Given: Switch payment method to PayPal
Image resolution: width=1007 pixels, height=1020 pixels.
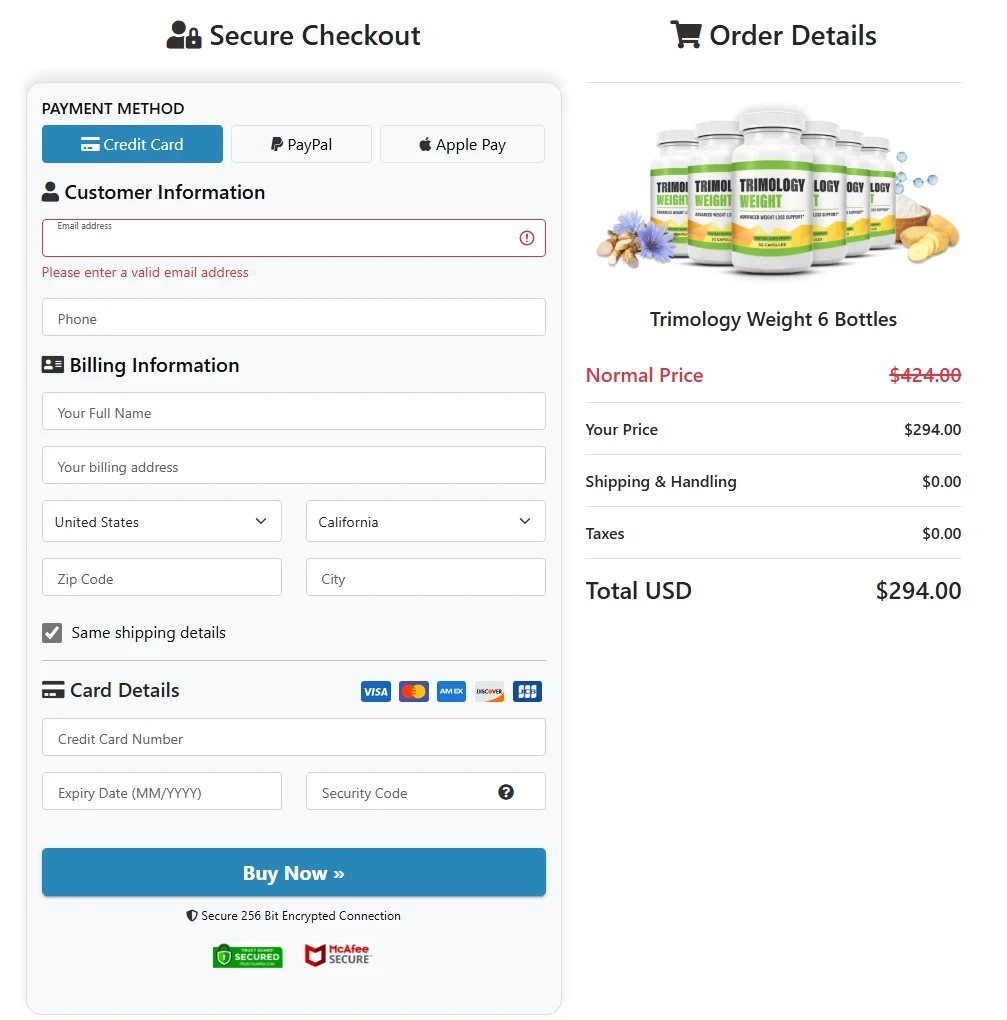Looking at the screenshot, I should coord(301,143).
